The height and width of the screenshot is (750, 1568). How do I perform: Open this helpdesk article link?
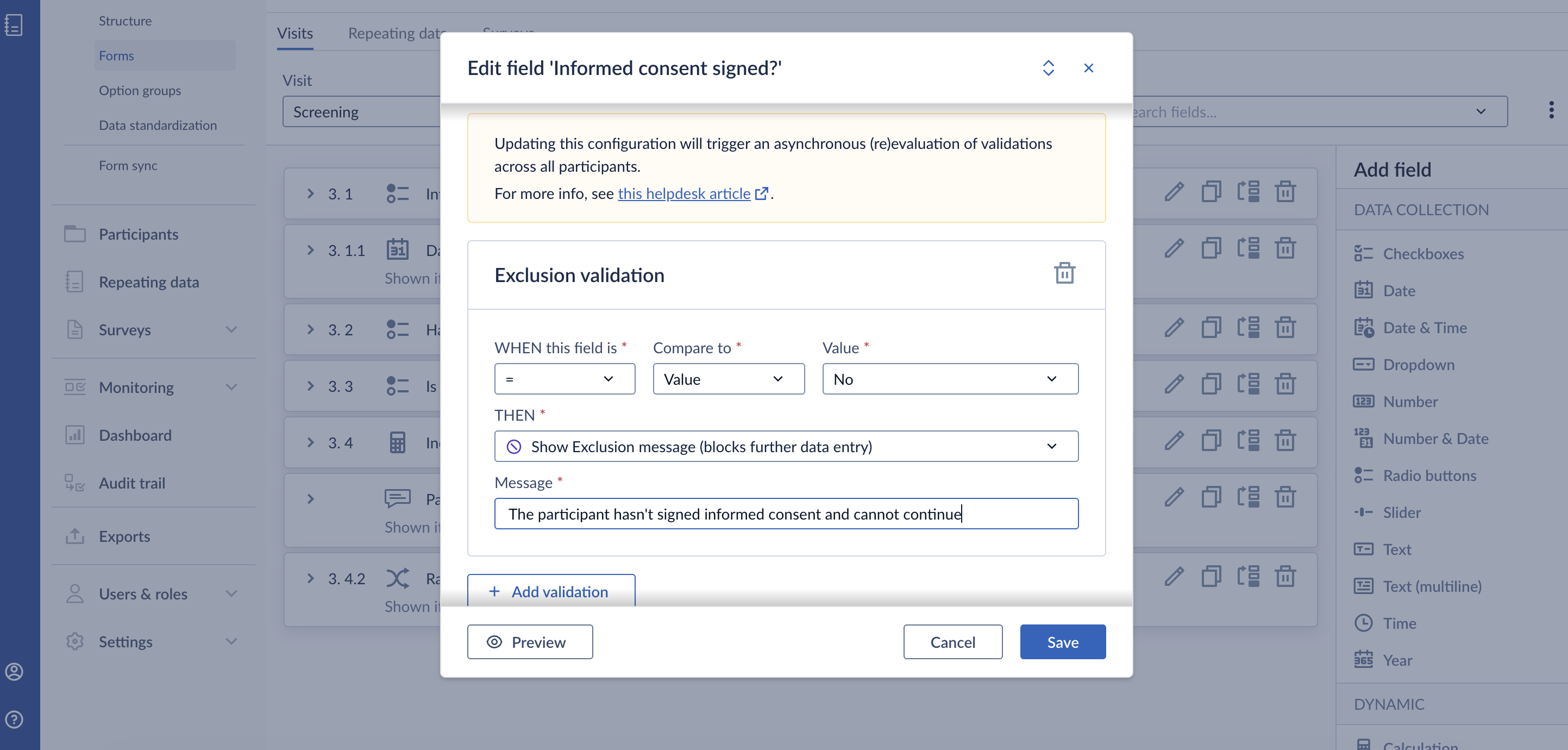coord(684,193)
